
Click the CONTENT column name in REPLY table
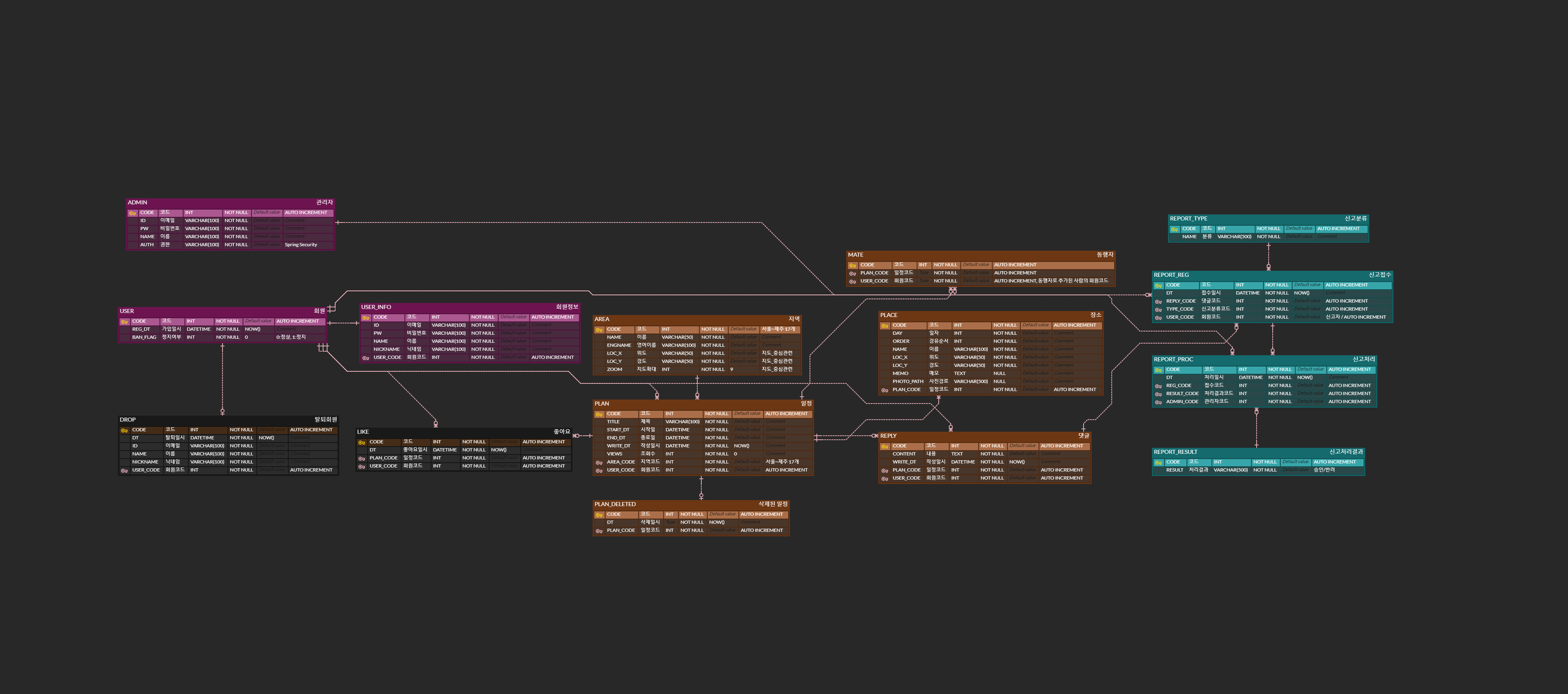(904, 454)
